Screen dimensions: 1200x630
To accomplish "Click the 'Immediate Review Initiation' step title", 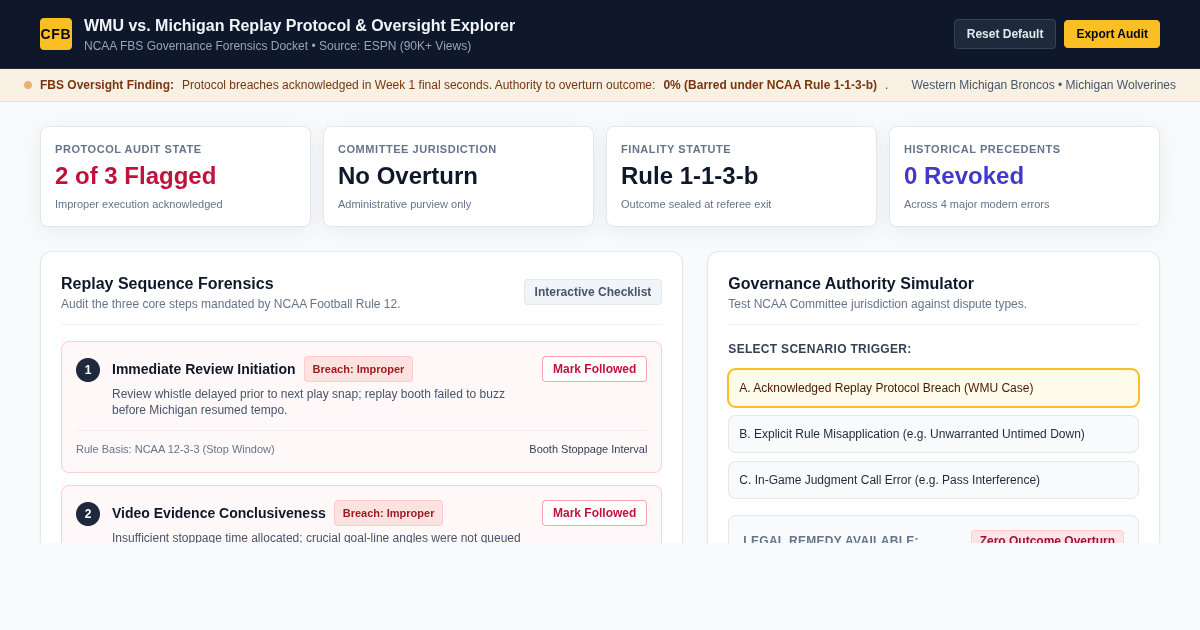I will point(204,369).
